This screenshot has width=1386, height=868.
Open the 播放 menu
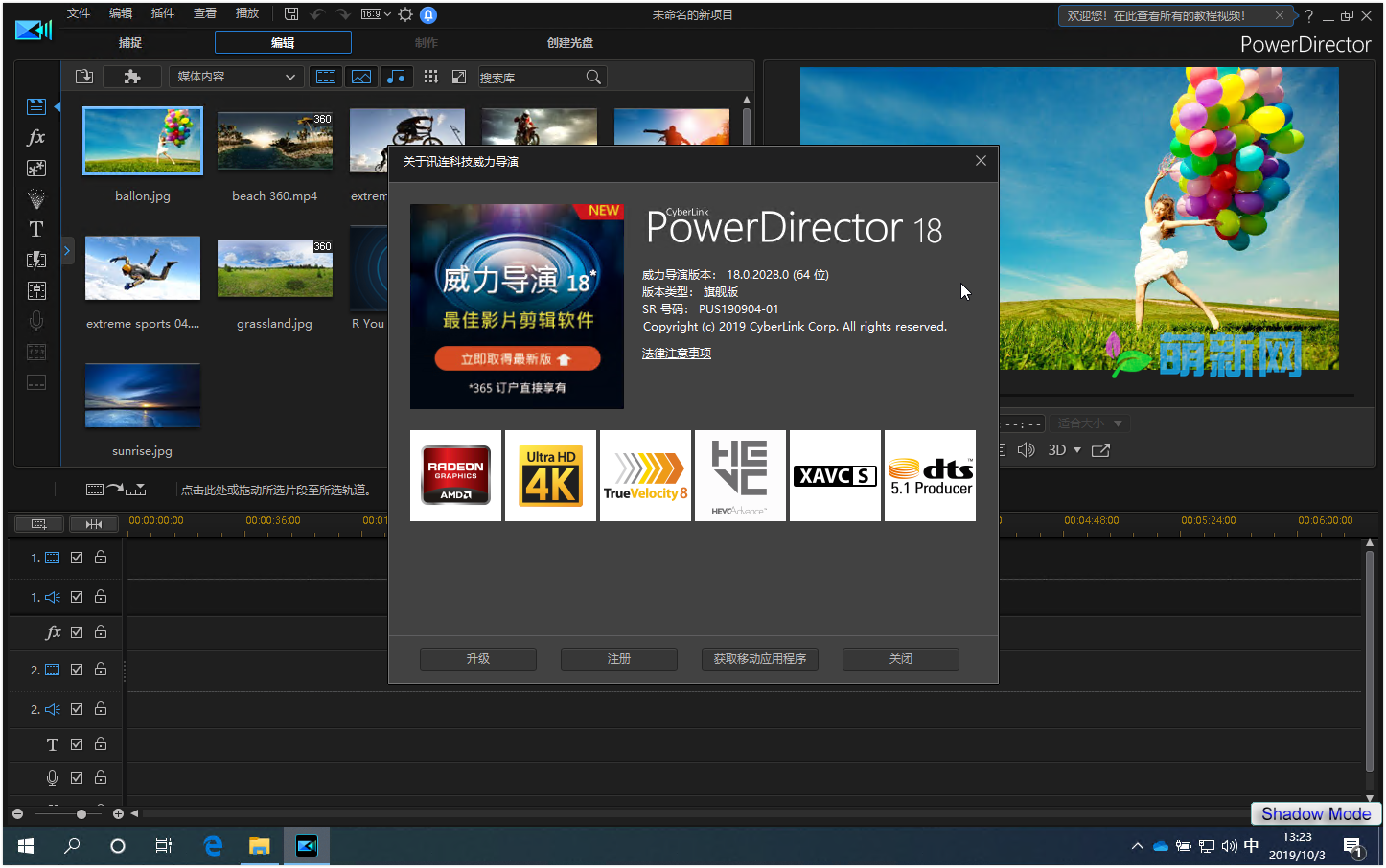[x=247, y=13]
